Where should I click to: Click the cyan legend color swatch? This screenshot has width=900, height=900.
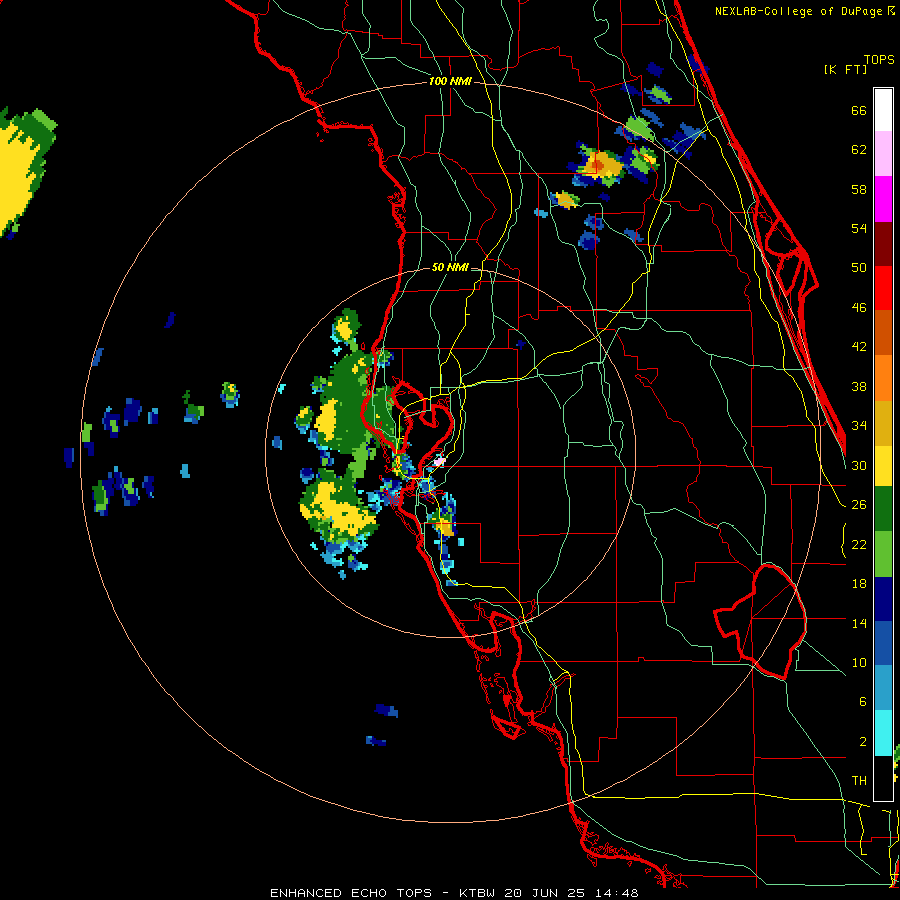pos(883,733)
